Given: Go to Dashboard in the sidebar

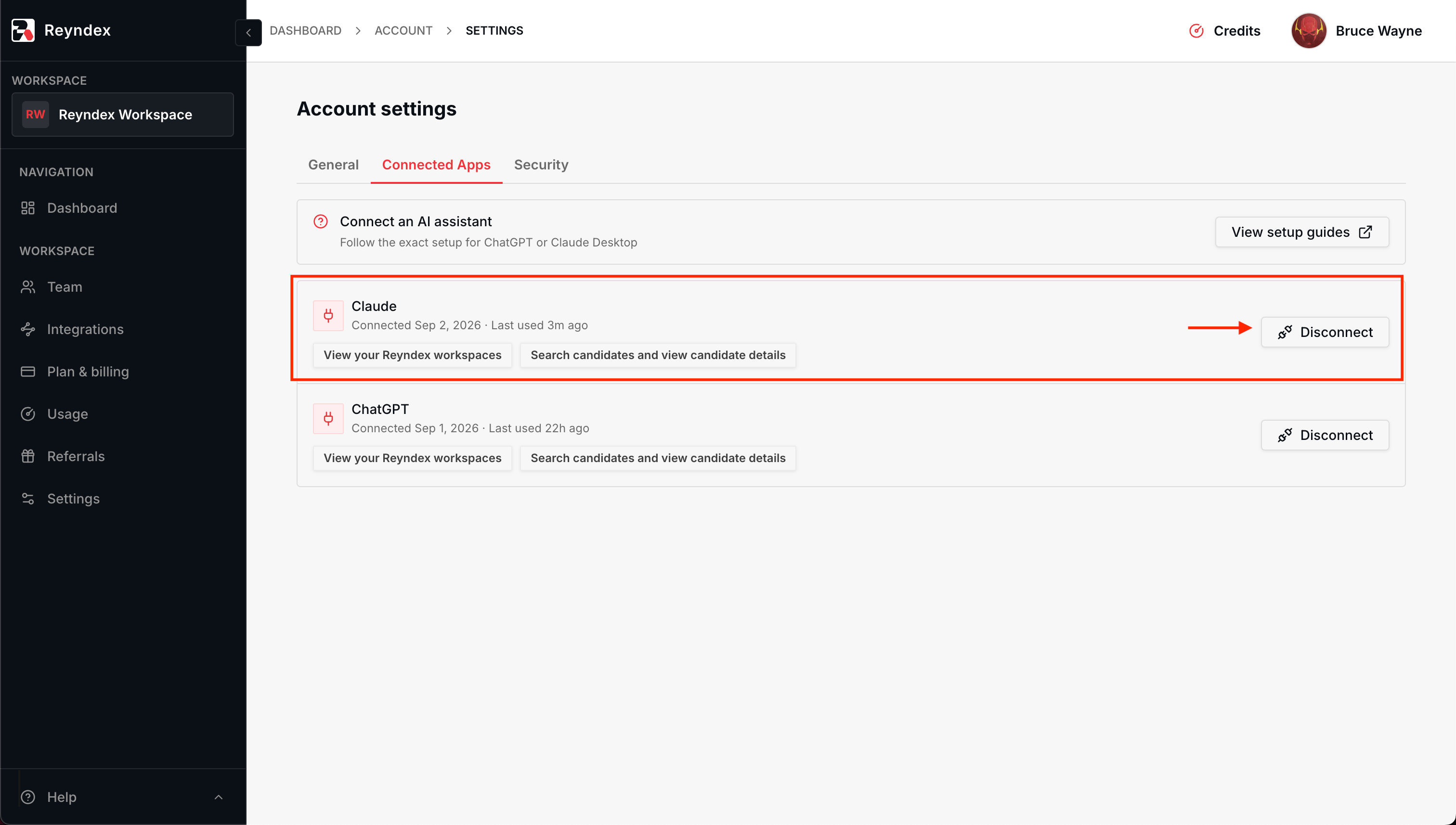Looking at the screenshot, I should [x=122, y=208].
